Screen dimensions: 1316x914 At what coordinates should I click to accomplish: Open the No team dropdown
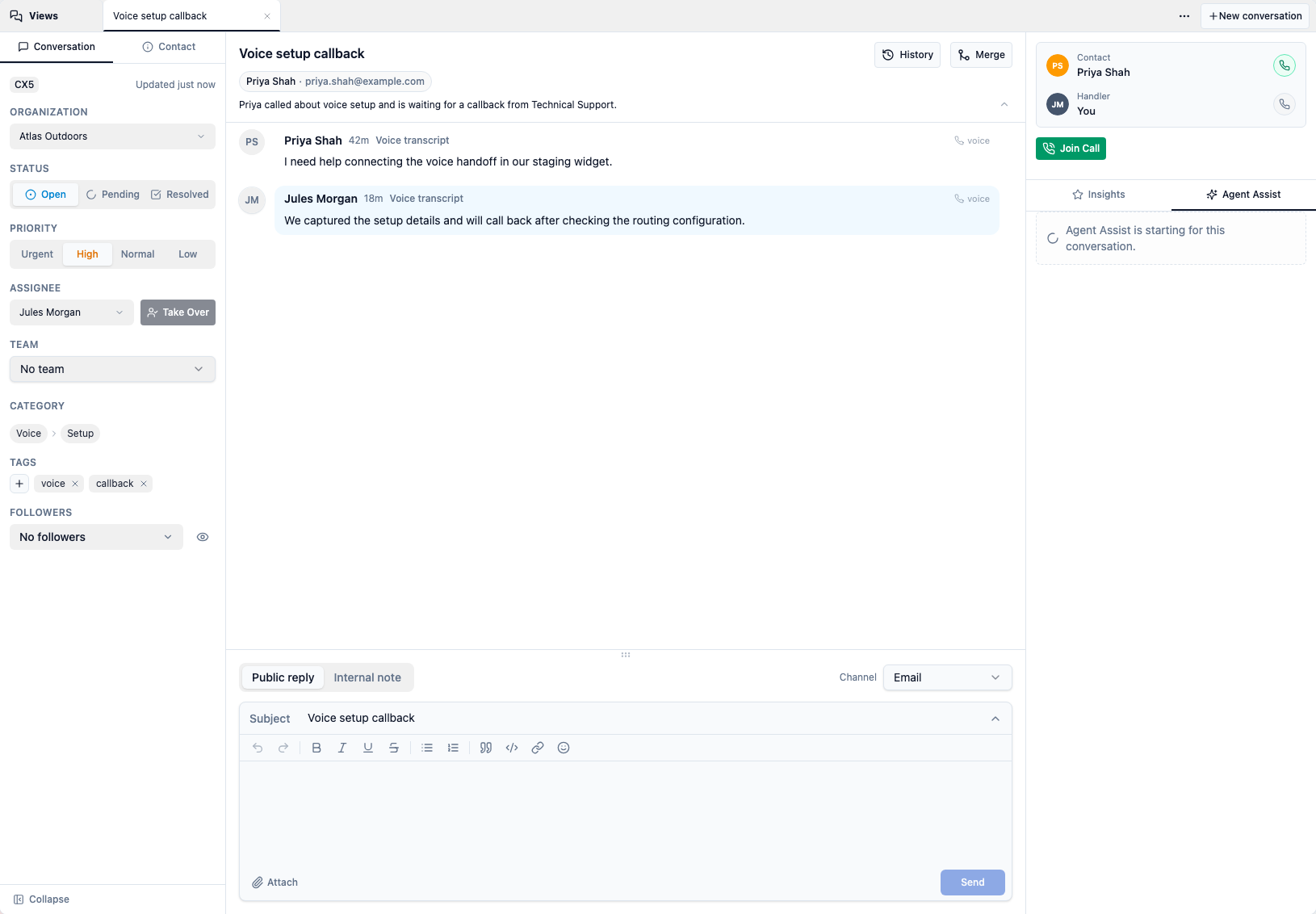(112, 369)
